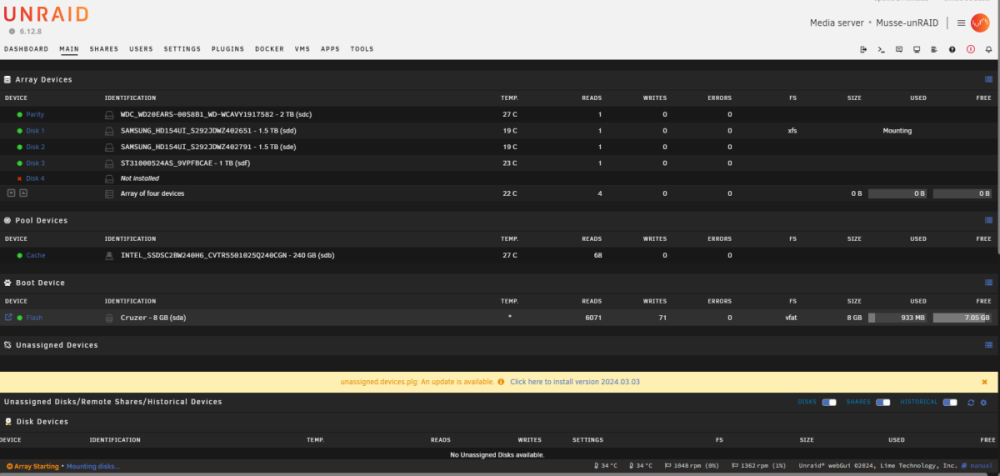This screenshot has height=476, width=1000.
Task: Click the green status dot for Parity
Action: click(20, 115)
